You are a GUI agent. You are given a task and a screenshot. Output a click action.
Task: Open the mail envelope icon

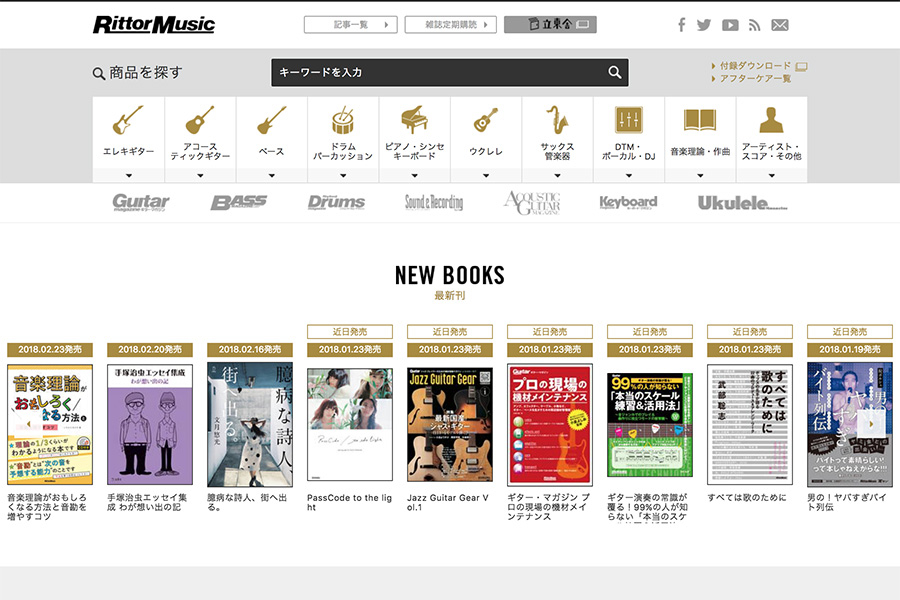(779, 25)
